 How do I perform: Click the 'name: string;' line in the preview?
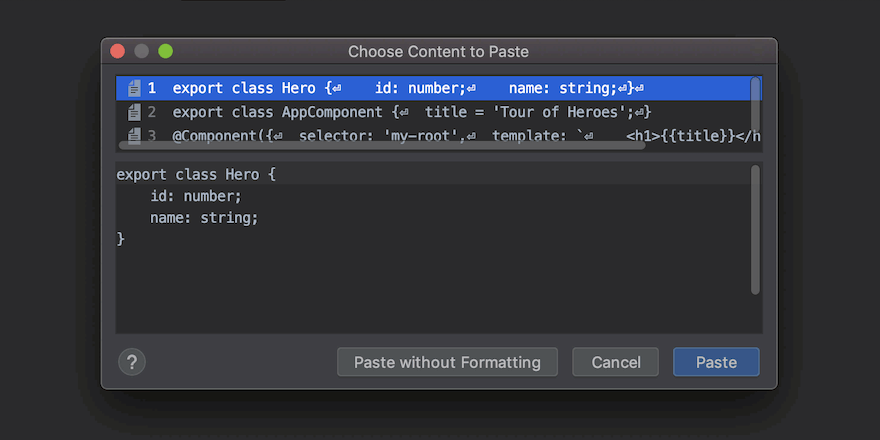(204, 217)
